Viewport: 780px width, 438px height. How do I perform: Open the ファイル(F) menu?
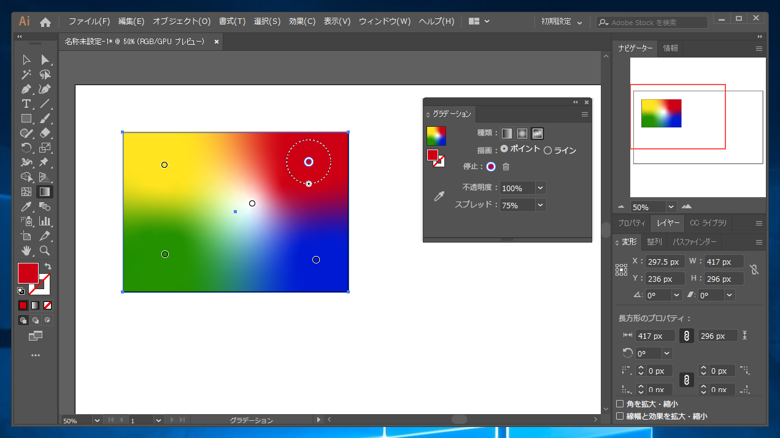click(x=89, y=21)
